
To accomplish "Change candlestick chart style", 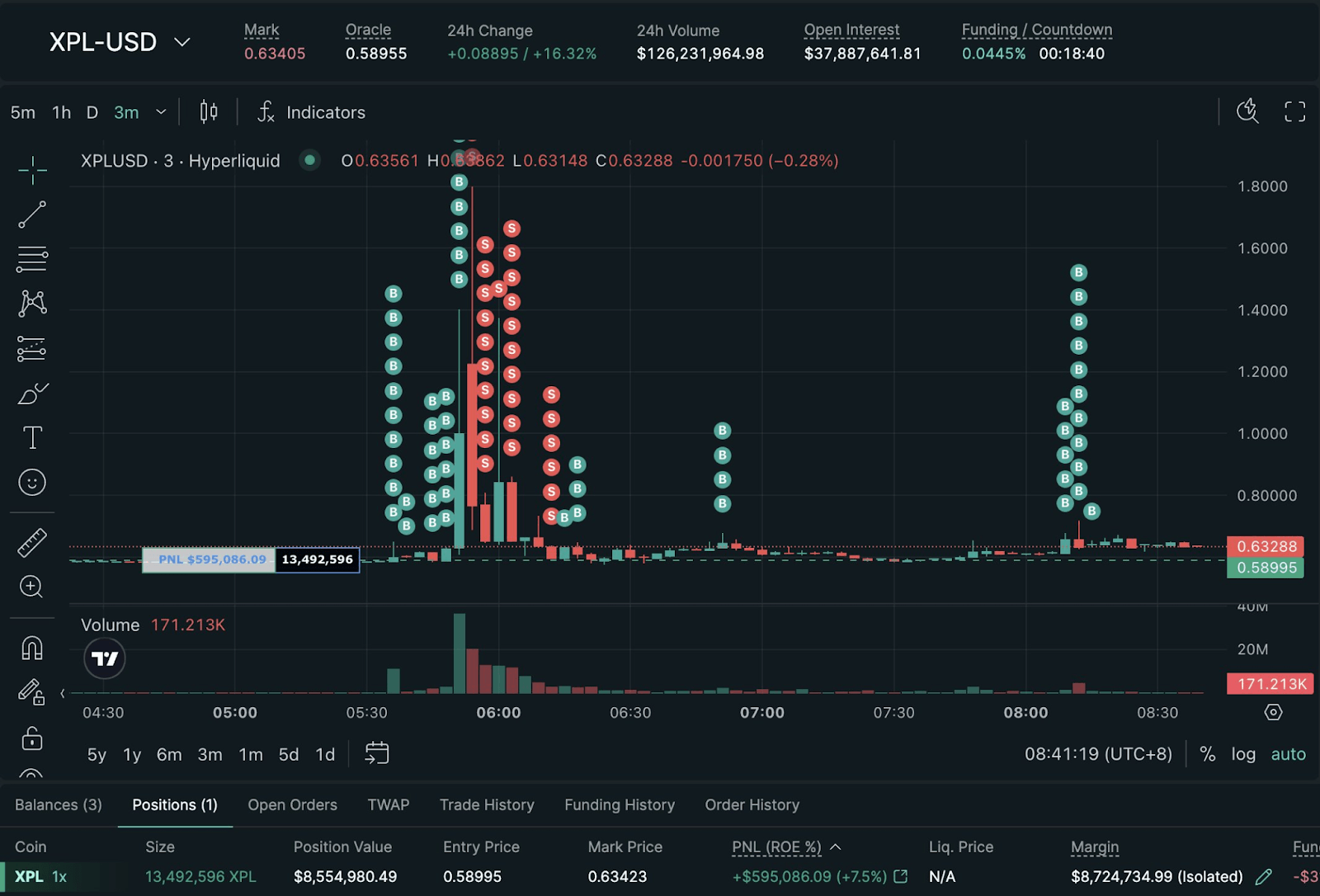I will pyautogui.click(x=209, y=112).
